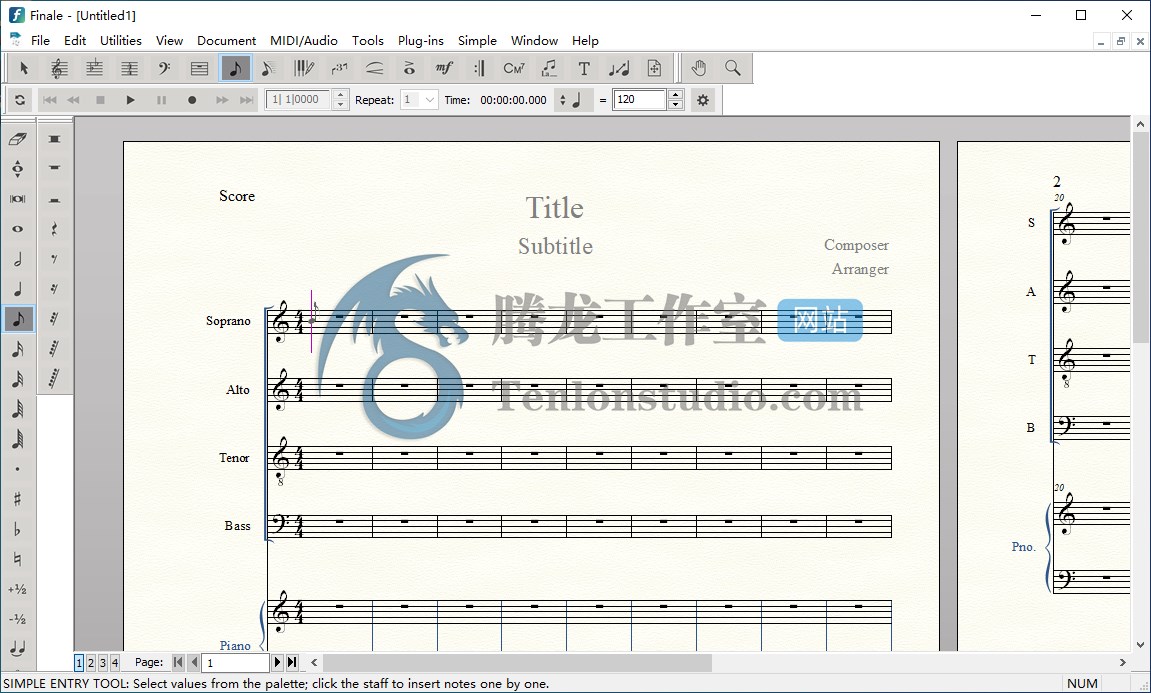Viewport: 1151px width, 693px height.
Task: Pick the whole rest in rests palette
Action: [54, 169]
